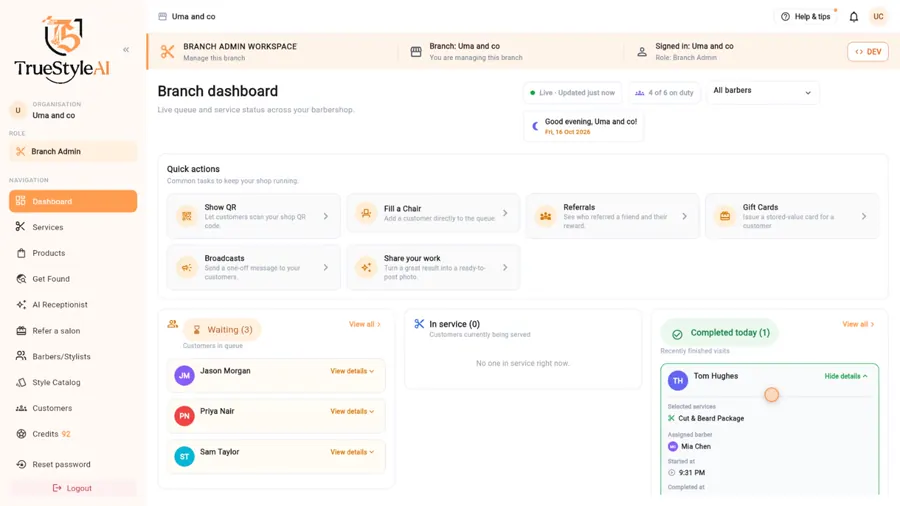The image size is (900, 506).
Task: Click the Help & tips button
Action: (x=806, y=17)
